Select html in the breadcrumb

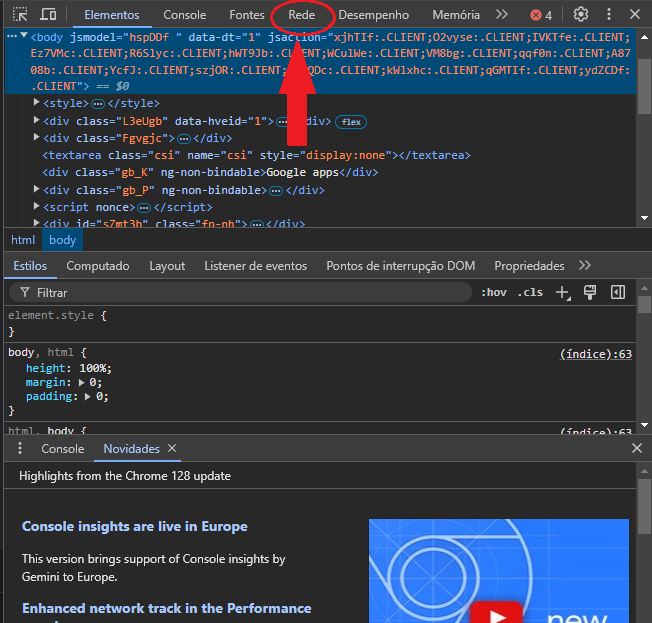tap(23, 240)
